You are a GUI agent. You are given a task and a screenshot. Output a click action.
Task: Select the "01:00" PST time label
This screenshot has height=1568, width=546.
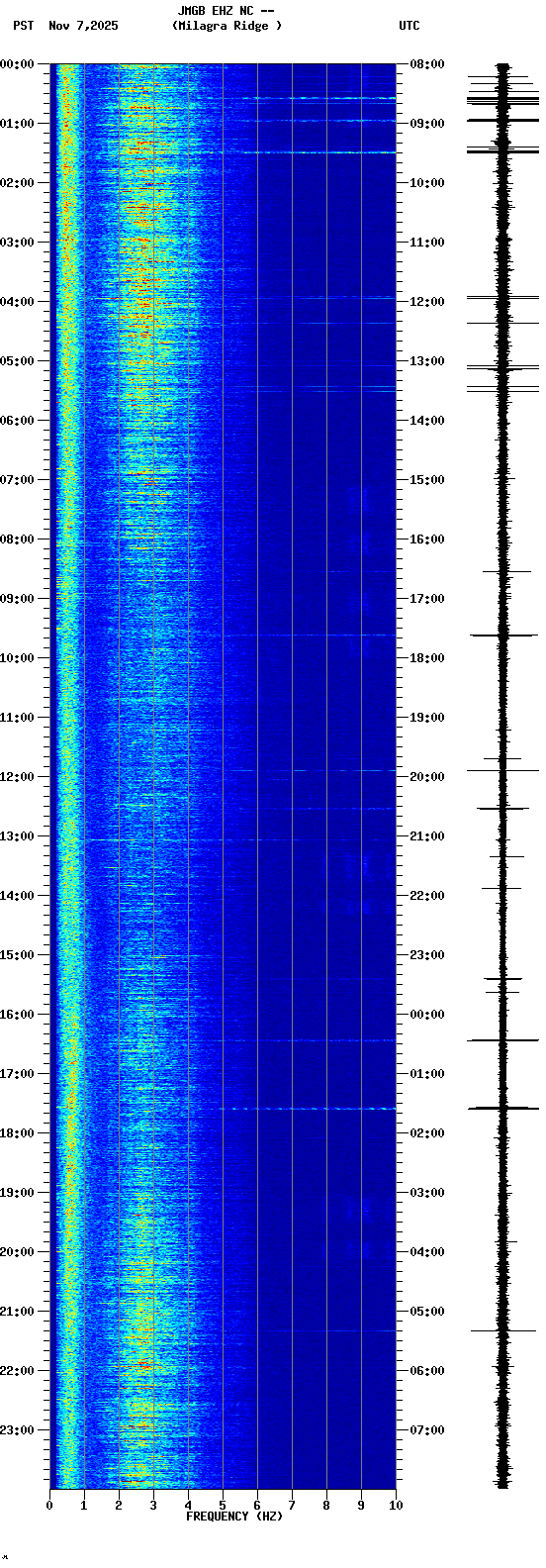pos(17,124)
